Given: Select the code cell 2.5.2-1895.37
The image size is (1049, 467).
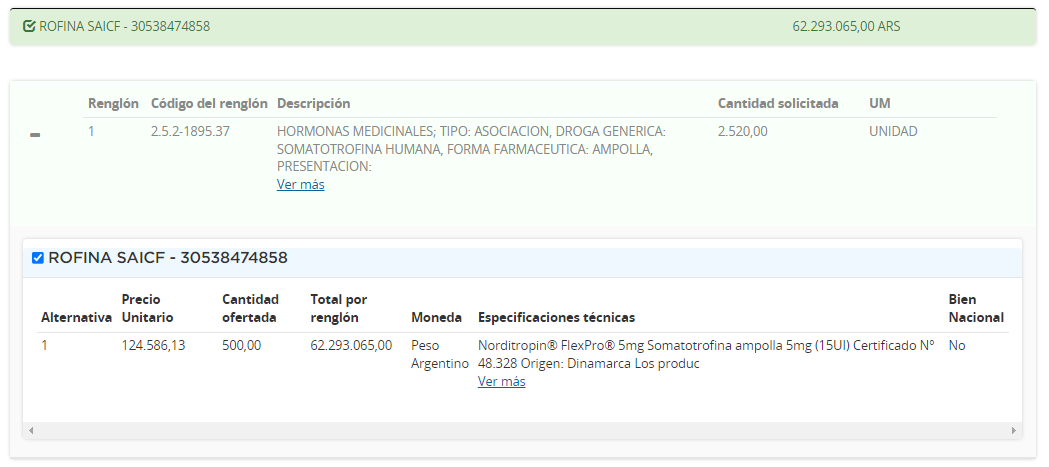Looking at the screenshot, I should [x=190, y=131].
